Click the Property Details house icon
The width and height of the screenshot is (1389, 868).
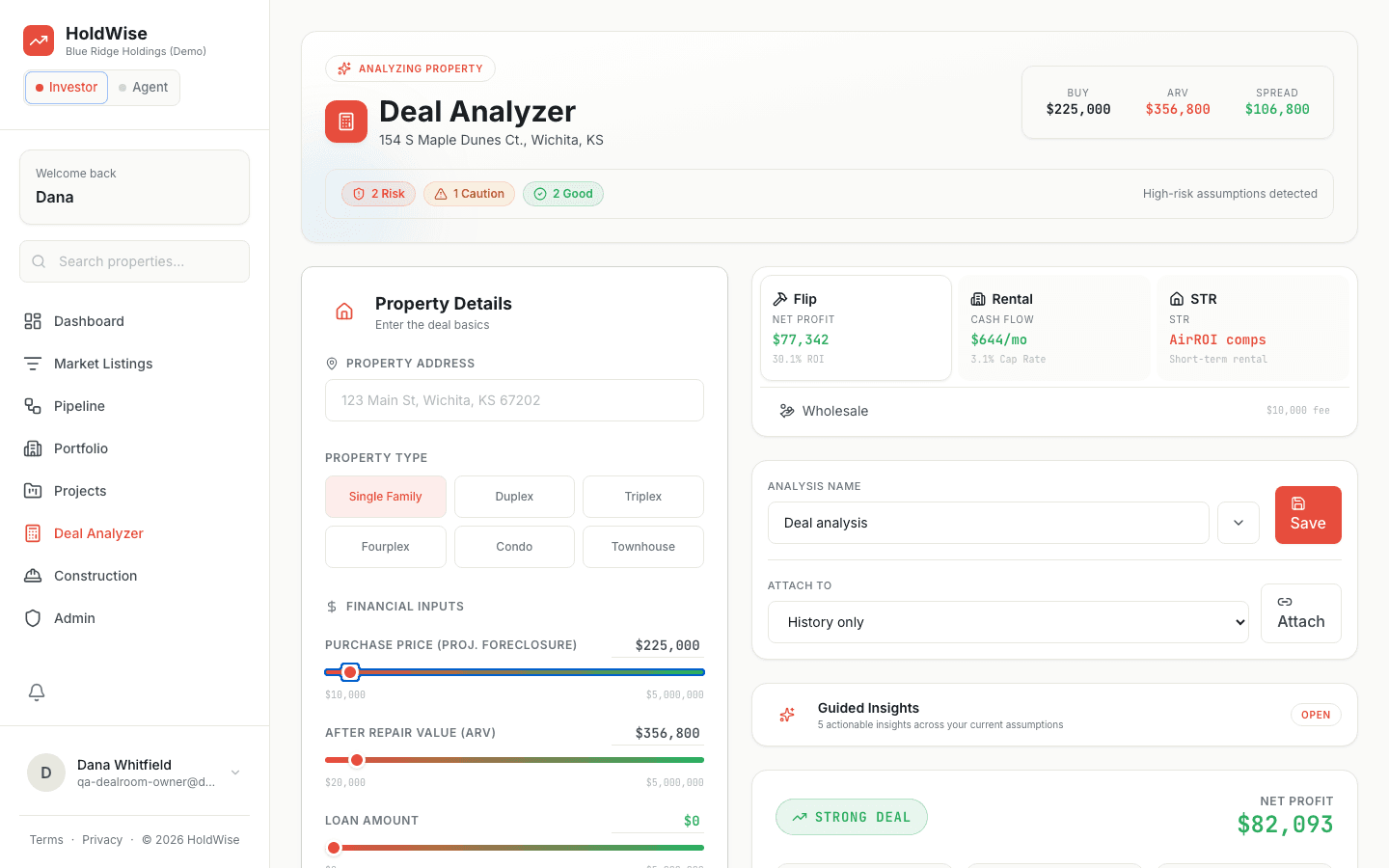tap(344, 312)
